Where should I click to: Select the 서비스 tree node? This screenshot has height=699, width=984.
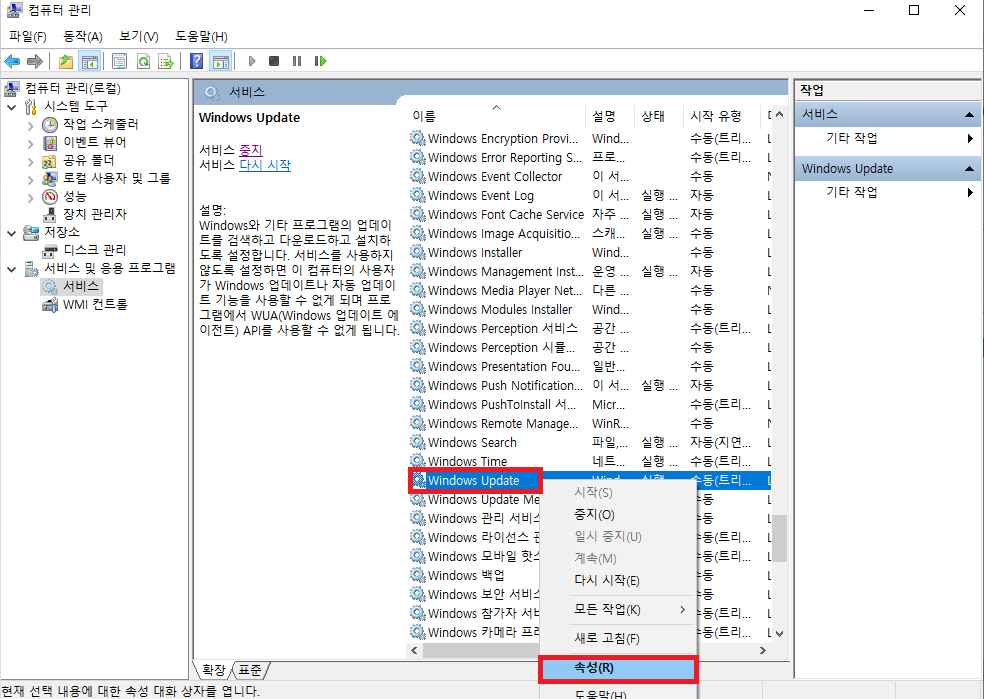pos(80,286)
